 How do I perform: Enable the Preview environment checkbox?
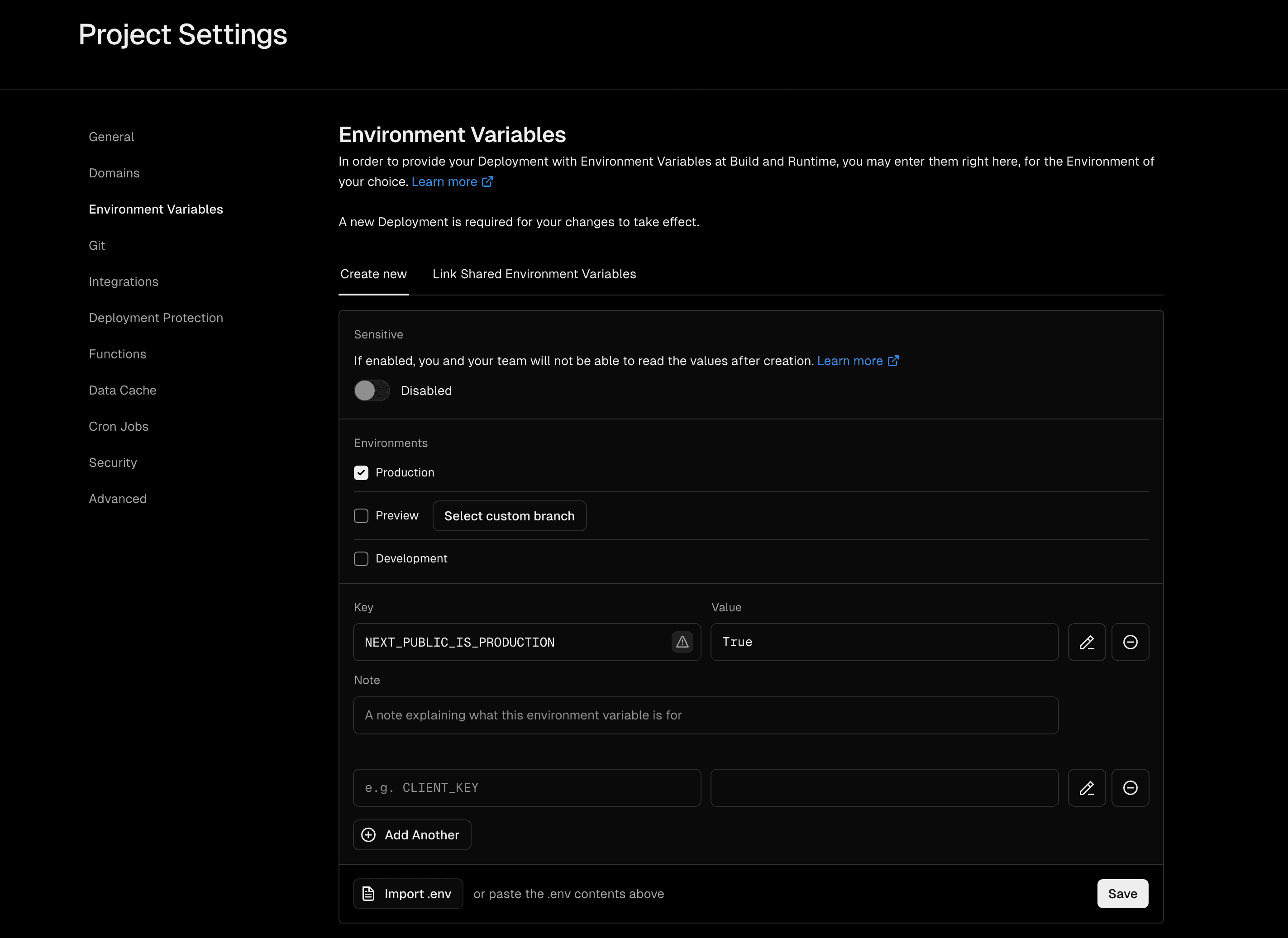361,515
